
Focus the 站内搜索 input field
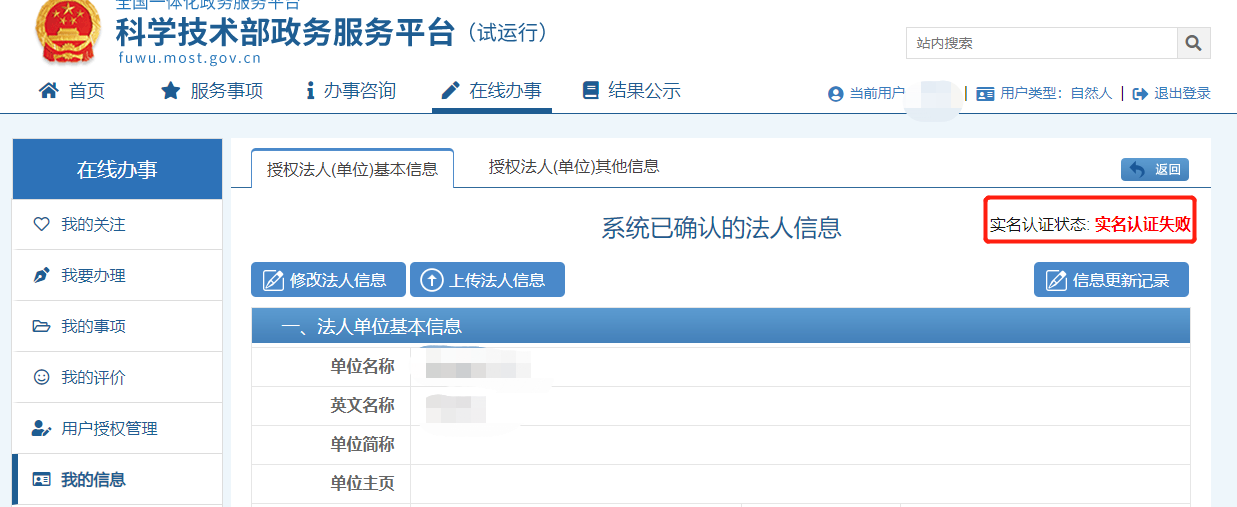click(x=1040, y=43)
